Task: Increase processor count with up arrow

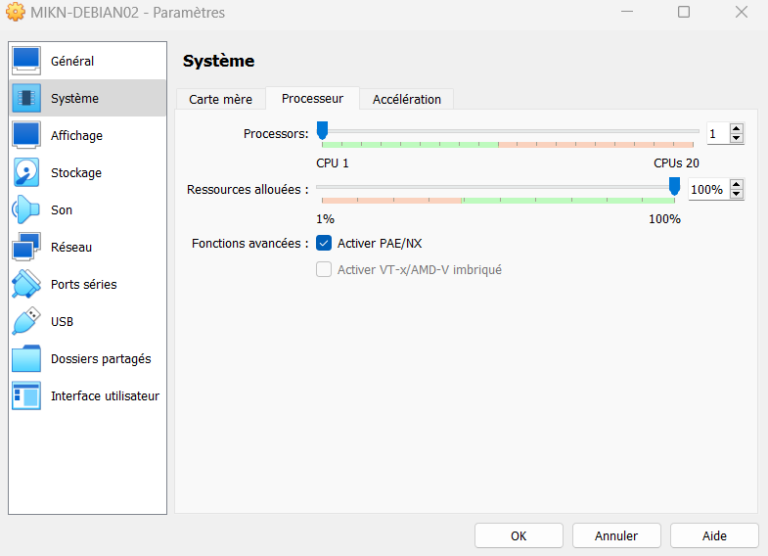Action: click(x=736, y=128)
